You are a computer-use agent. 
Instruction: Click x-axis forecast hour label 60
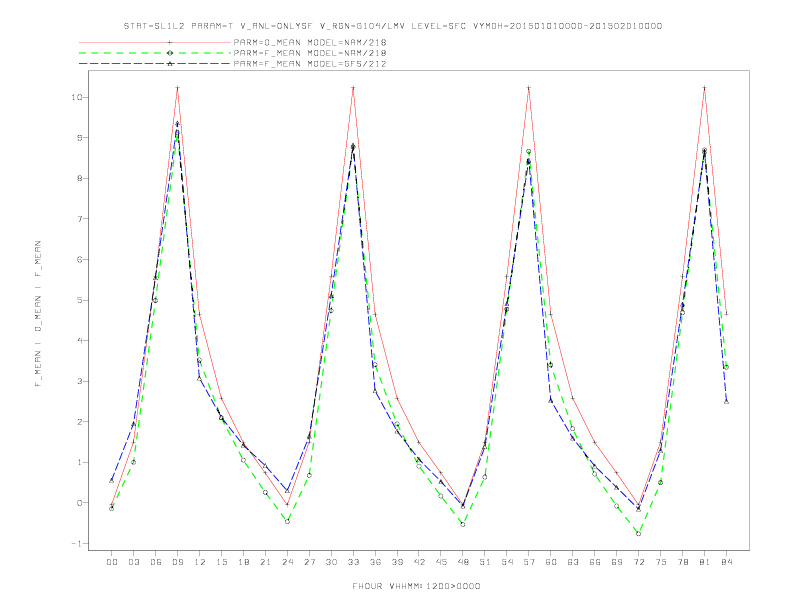[551, 562]
